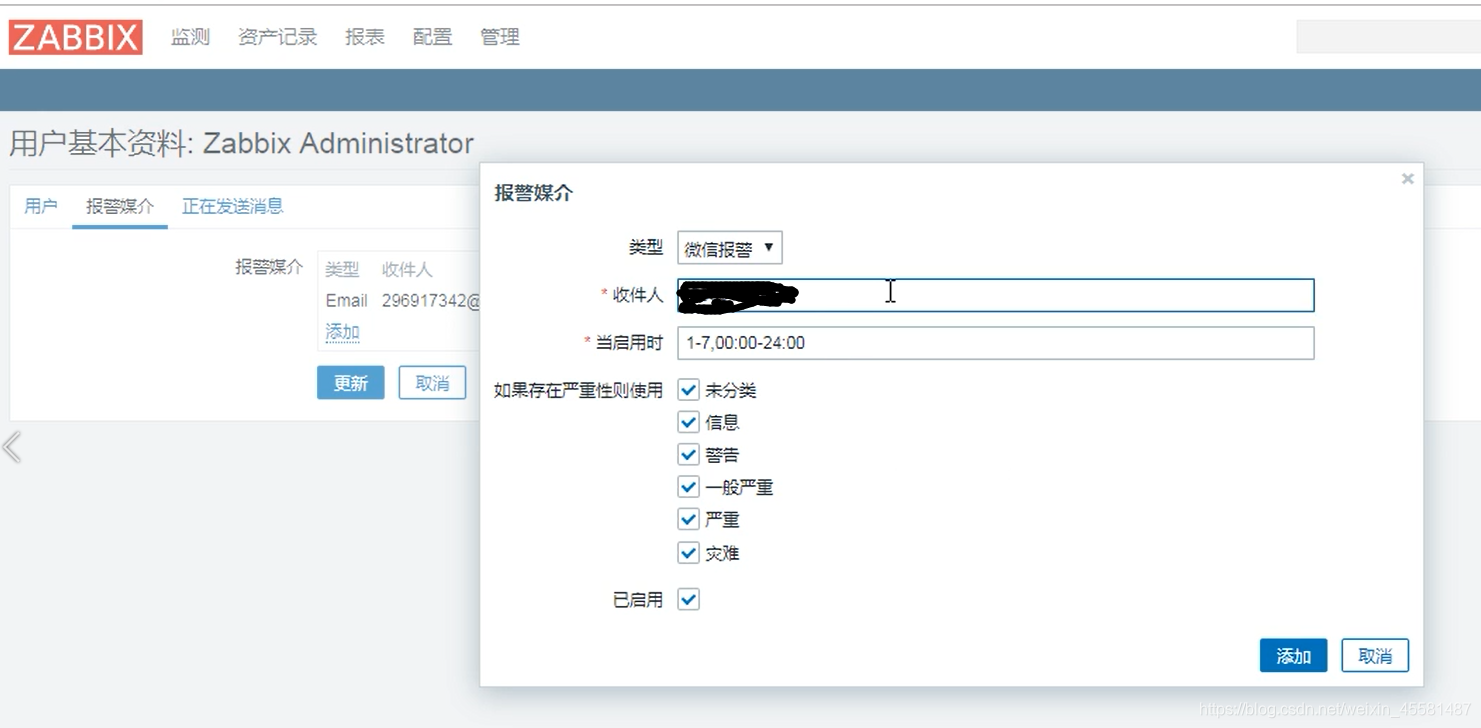
Task: Open the 资产记录 menu
Action: pyautogui.click(x=277, y=37)
